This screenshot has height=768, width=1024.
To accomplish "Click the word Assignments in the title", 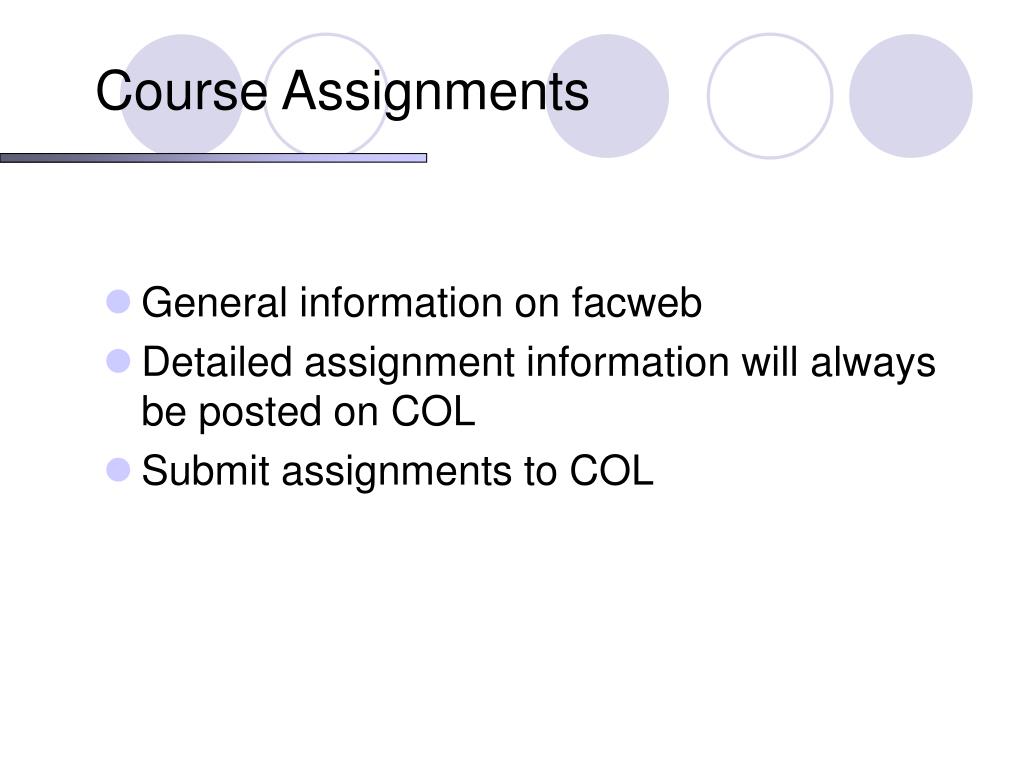I will [436, 92].
